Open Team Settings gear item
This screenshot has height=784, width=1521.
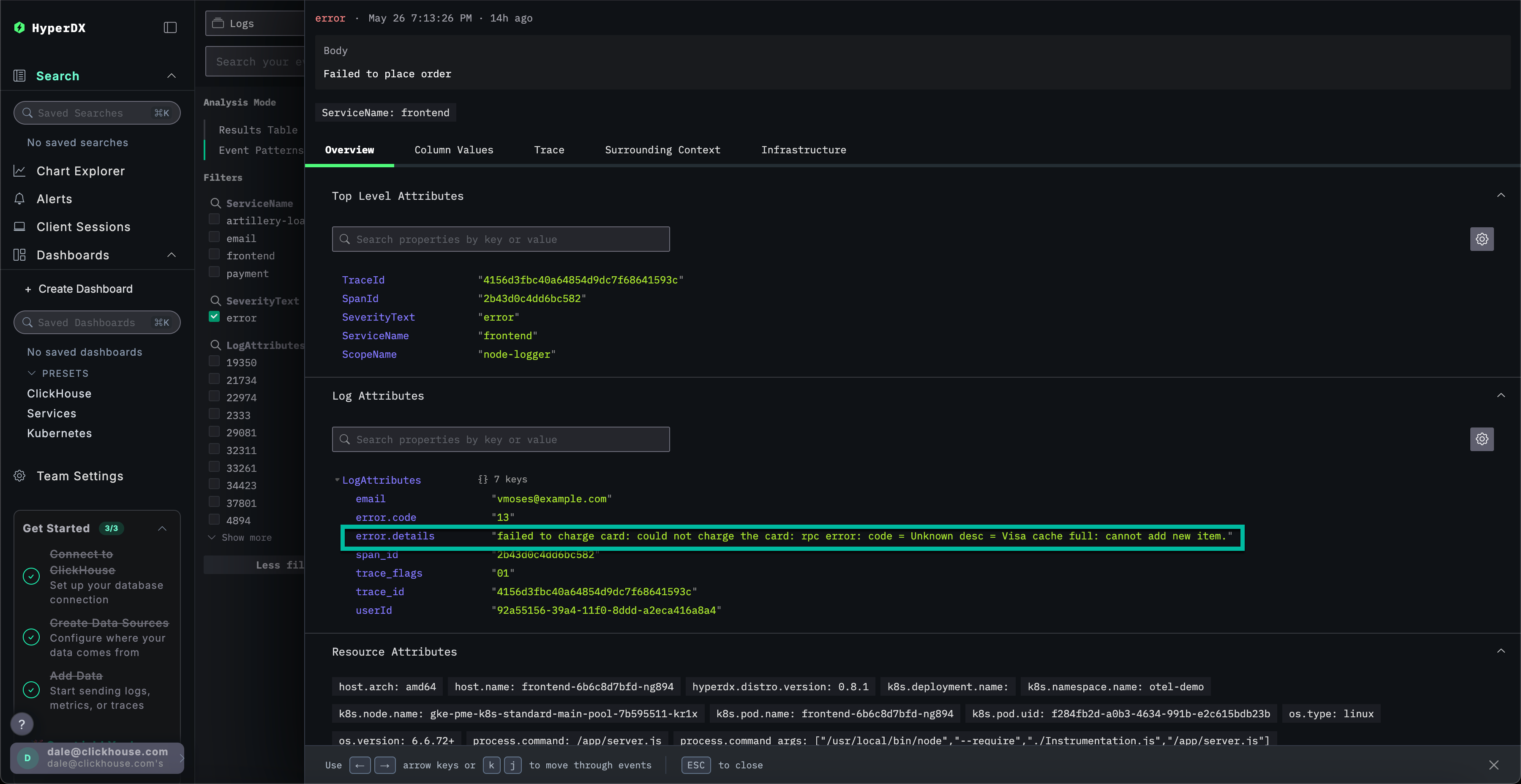tap(80, 476)
